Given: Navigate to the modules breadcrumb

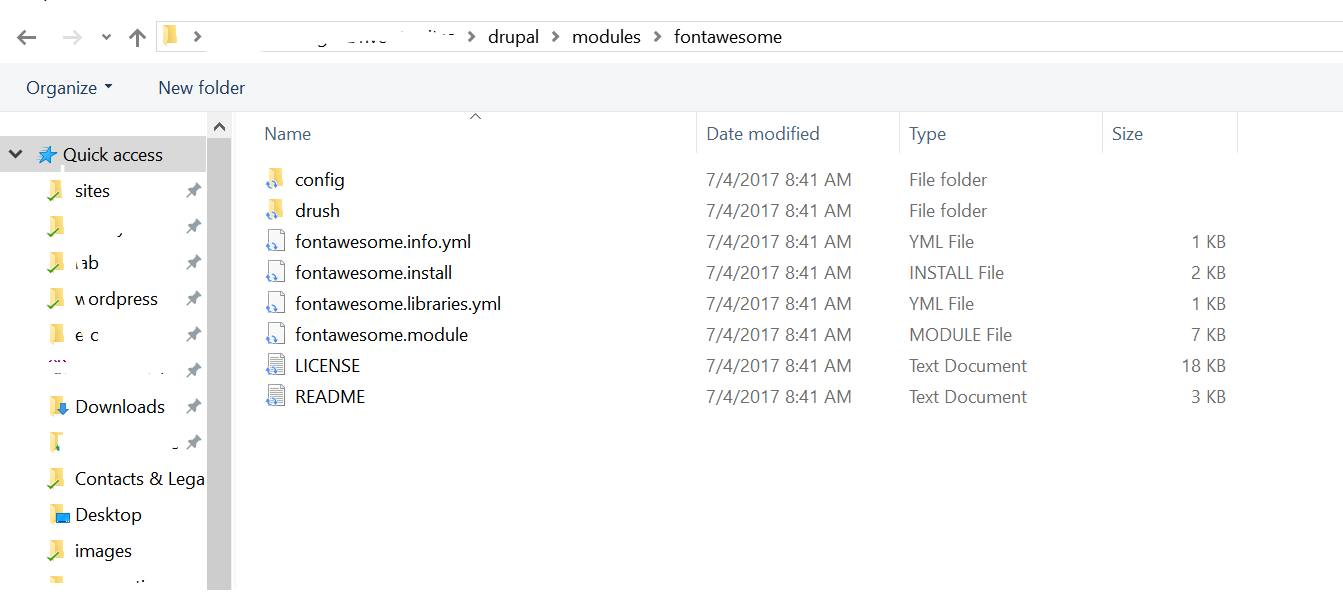Looking at the screenshot, I should [x=606, y=36].
